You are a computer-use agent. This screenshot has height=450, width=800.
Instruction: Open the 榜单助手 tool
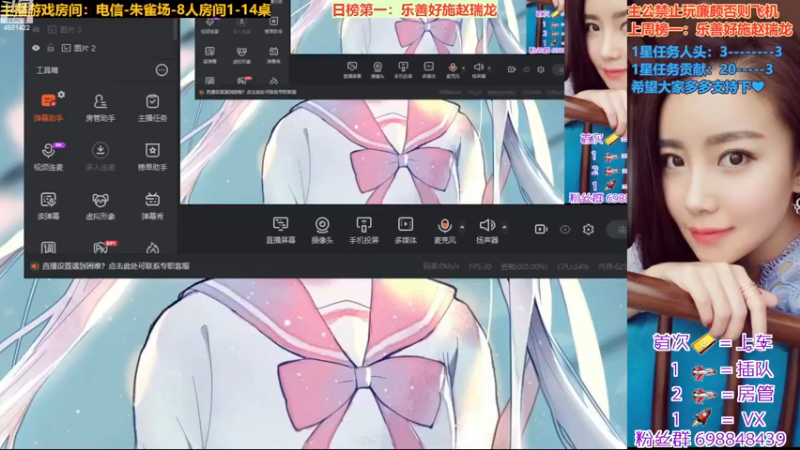(152, 157)
